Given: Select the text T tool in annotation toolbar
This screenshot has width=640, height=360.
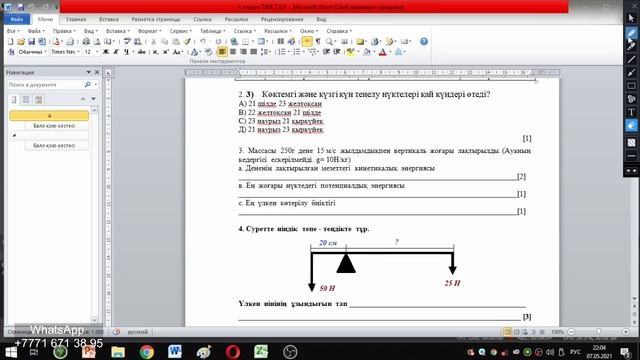Looking at the screenshot, I should pos(631,112).
